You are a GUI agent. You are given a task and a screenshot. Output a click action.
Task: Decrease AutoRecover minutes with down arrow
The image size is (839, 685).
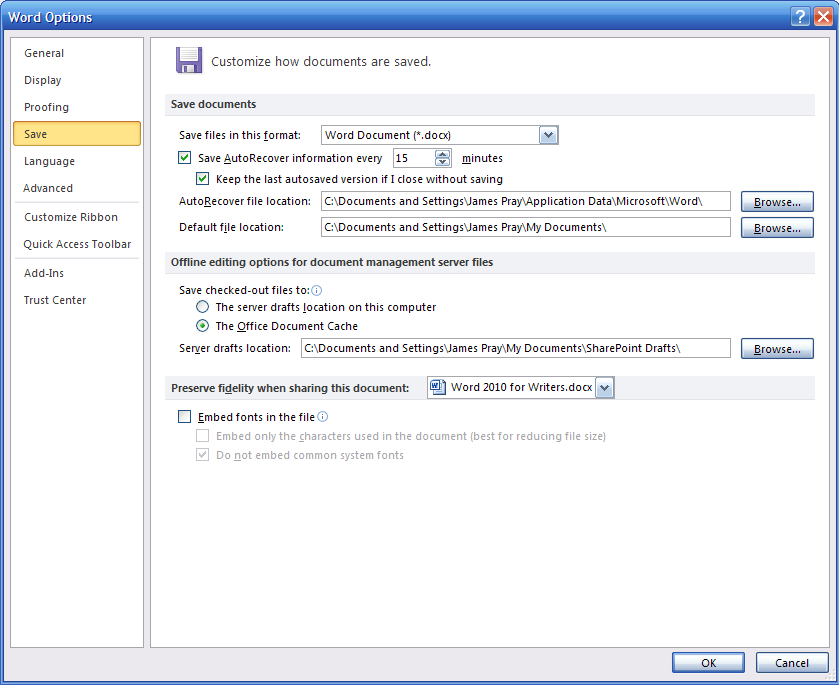(443, 162)
